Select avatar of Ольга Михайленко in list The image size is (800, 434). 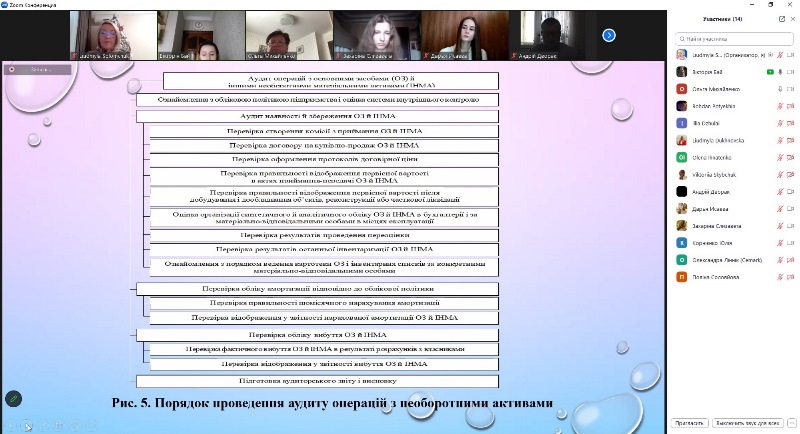coord(682,89)
